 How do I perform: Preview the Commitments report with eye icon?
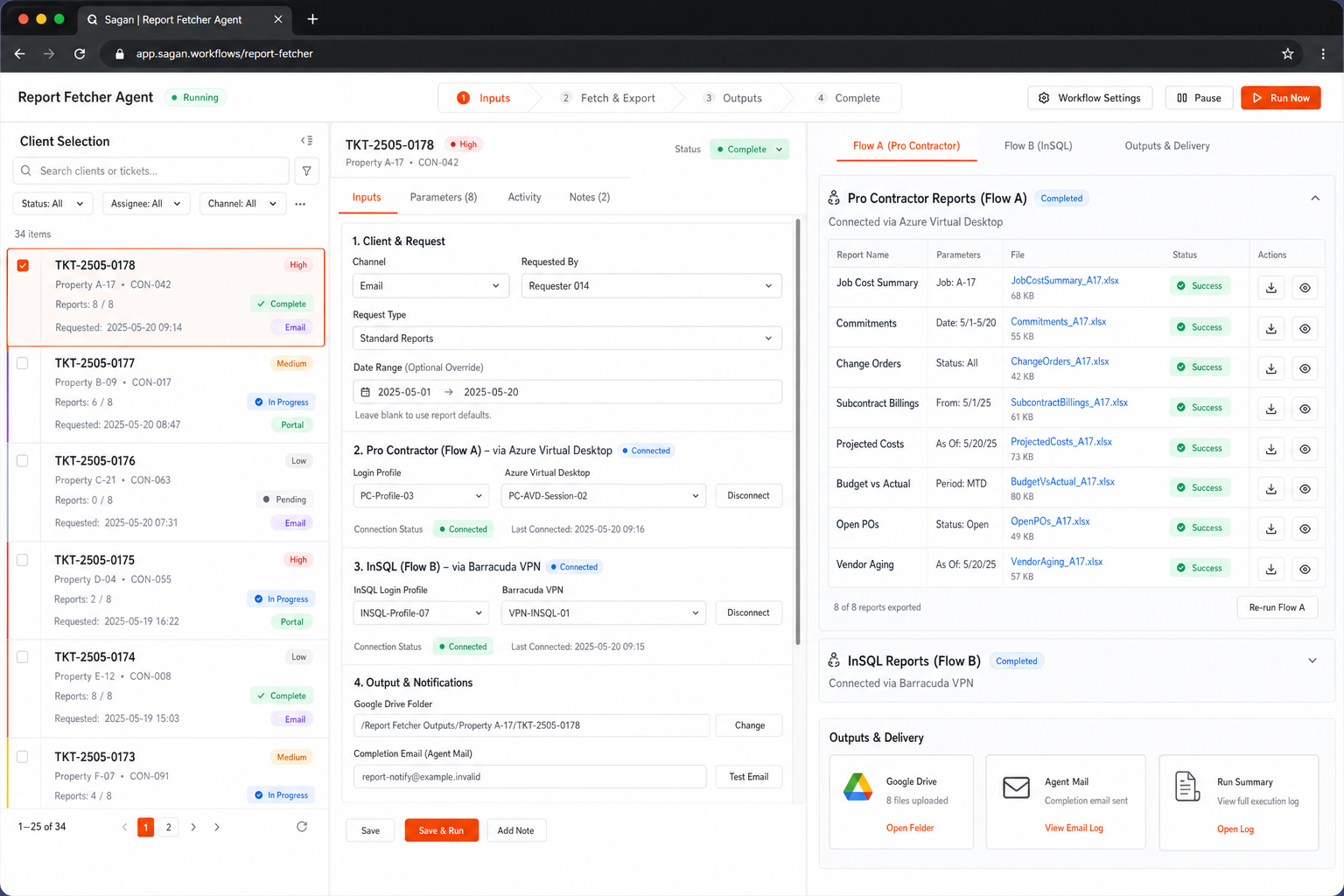pyautogui.click(x=1305, y=329)
